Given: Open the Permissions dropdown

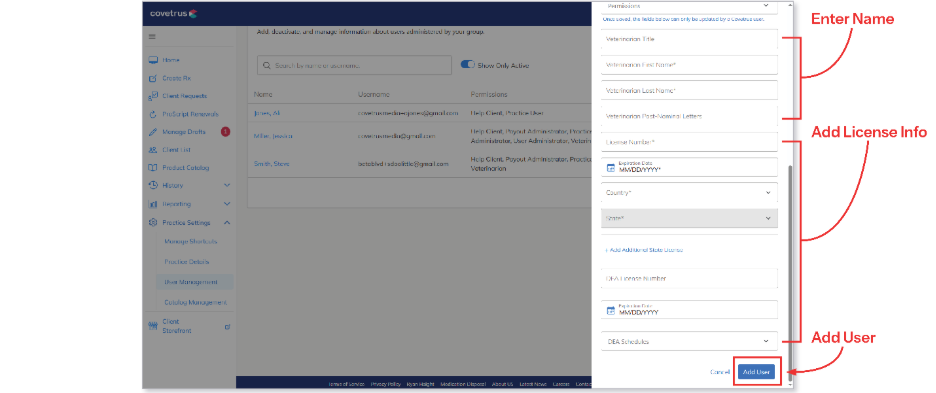Looking at the screenshot, I should 689,7.
